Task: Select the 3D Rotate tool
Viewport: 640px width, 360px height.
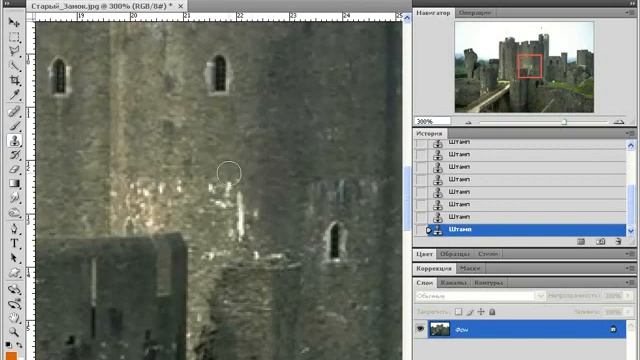Action: pos(14,289)
